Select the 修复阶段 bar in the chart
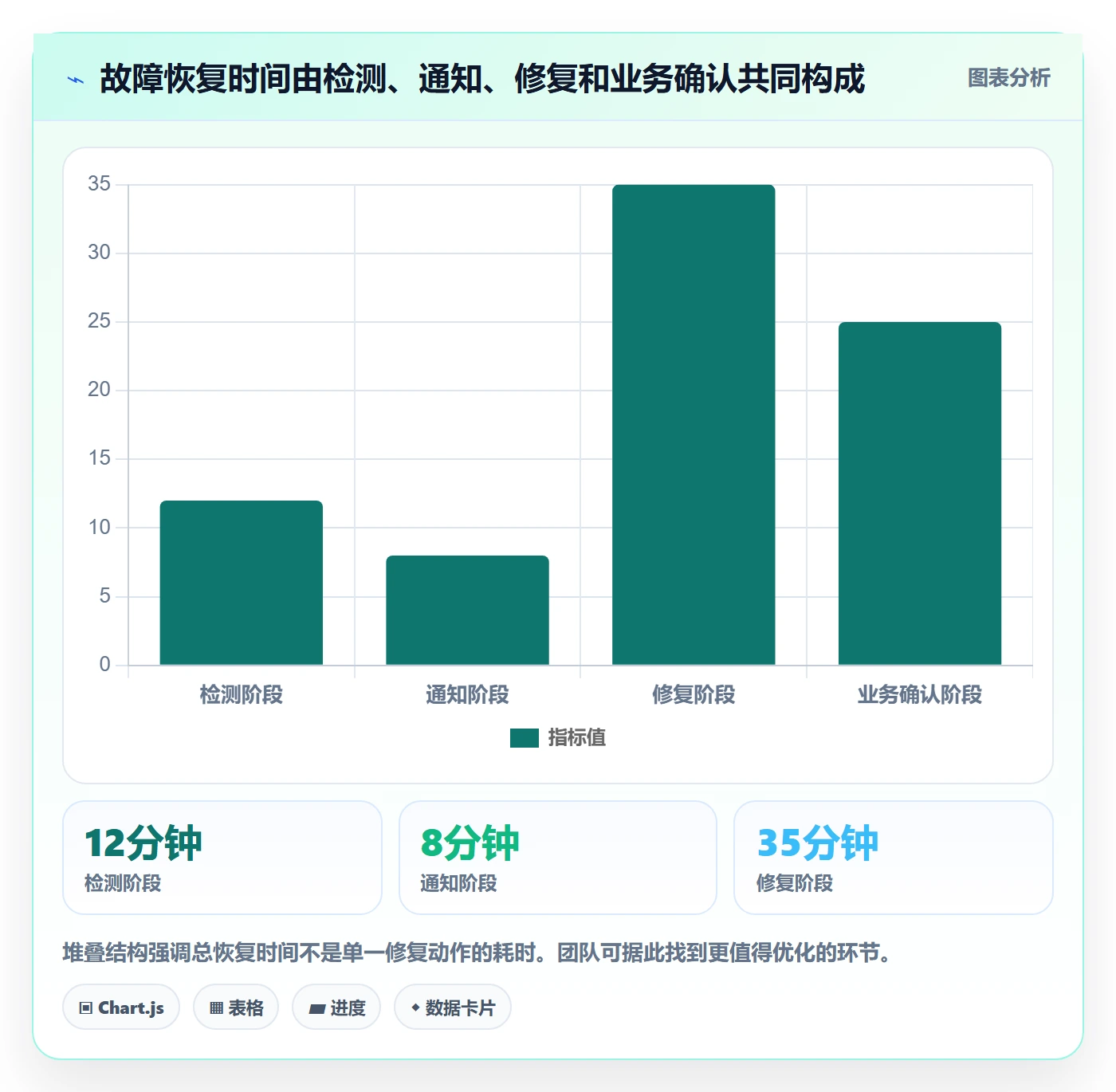This screenshot has width=1116, height=1092. pos(694,425)
